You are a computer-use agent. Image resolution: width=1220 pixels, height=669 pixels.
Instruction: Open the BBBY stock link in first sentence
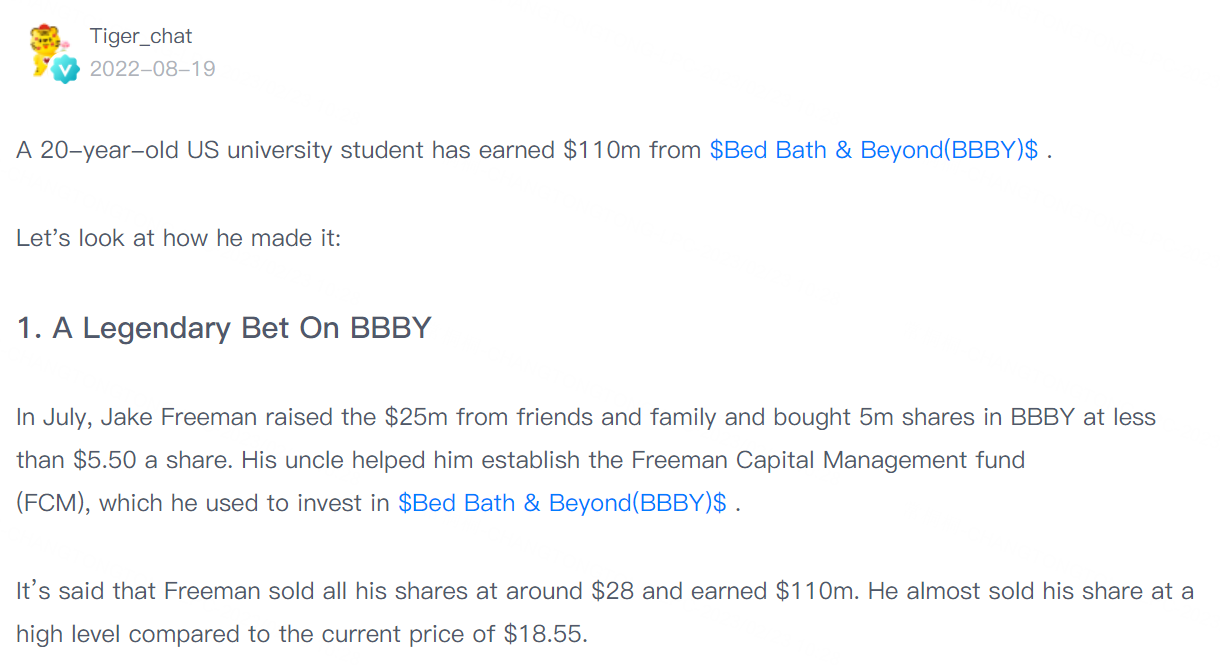873,150
